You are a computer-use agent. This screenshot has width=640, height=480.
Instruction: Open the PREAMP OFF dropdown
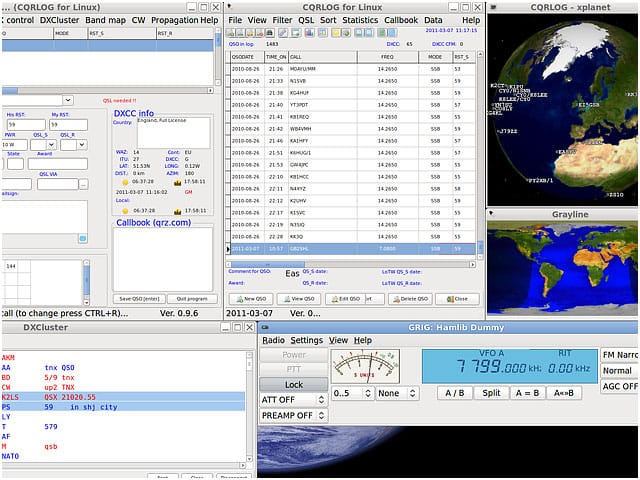tap(293, 415)
